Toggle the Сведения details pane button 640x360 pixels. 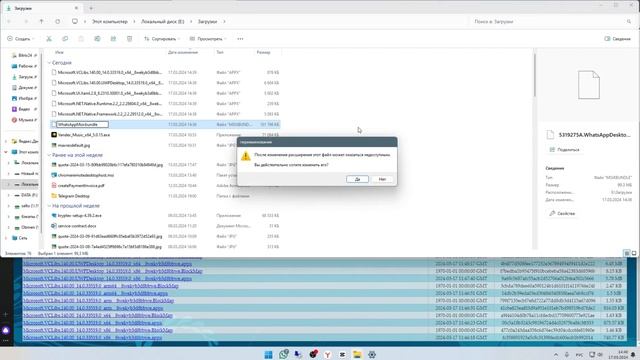point(618,39)
